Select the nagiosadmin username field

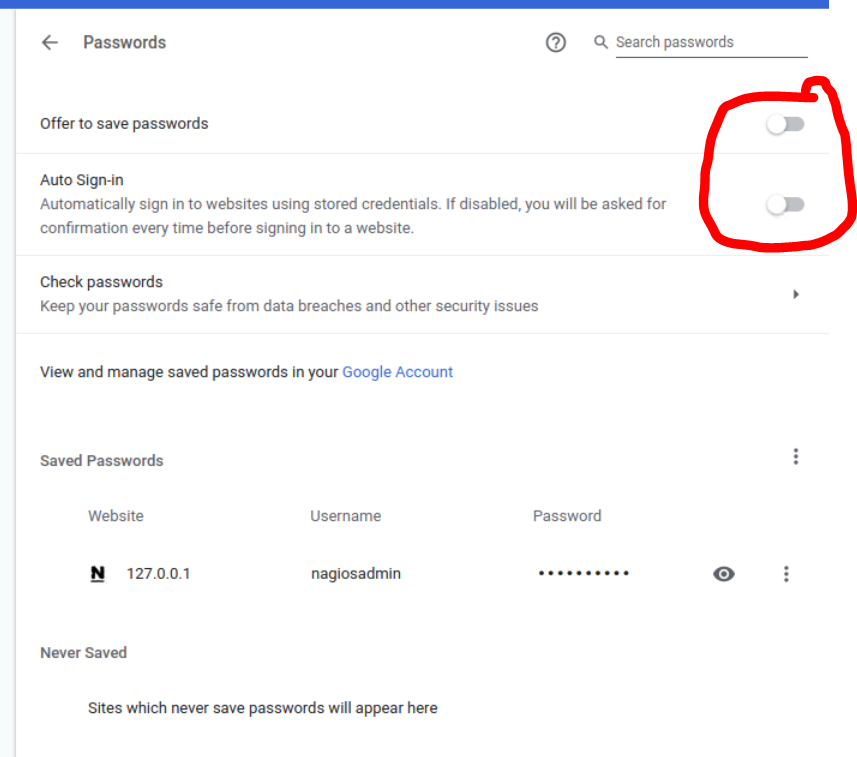(x=356, y=574)
